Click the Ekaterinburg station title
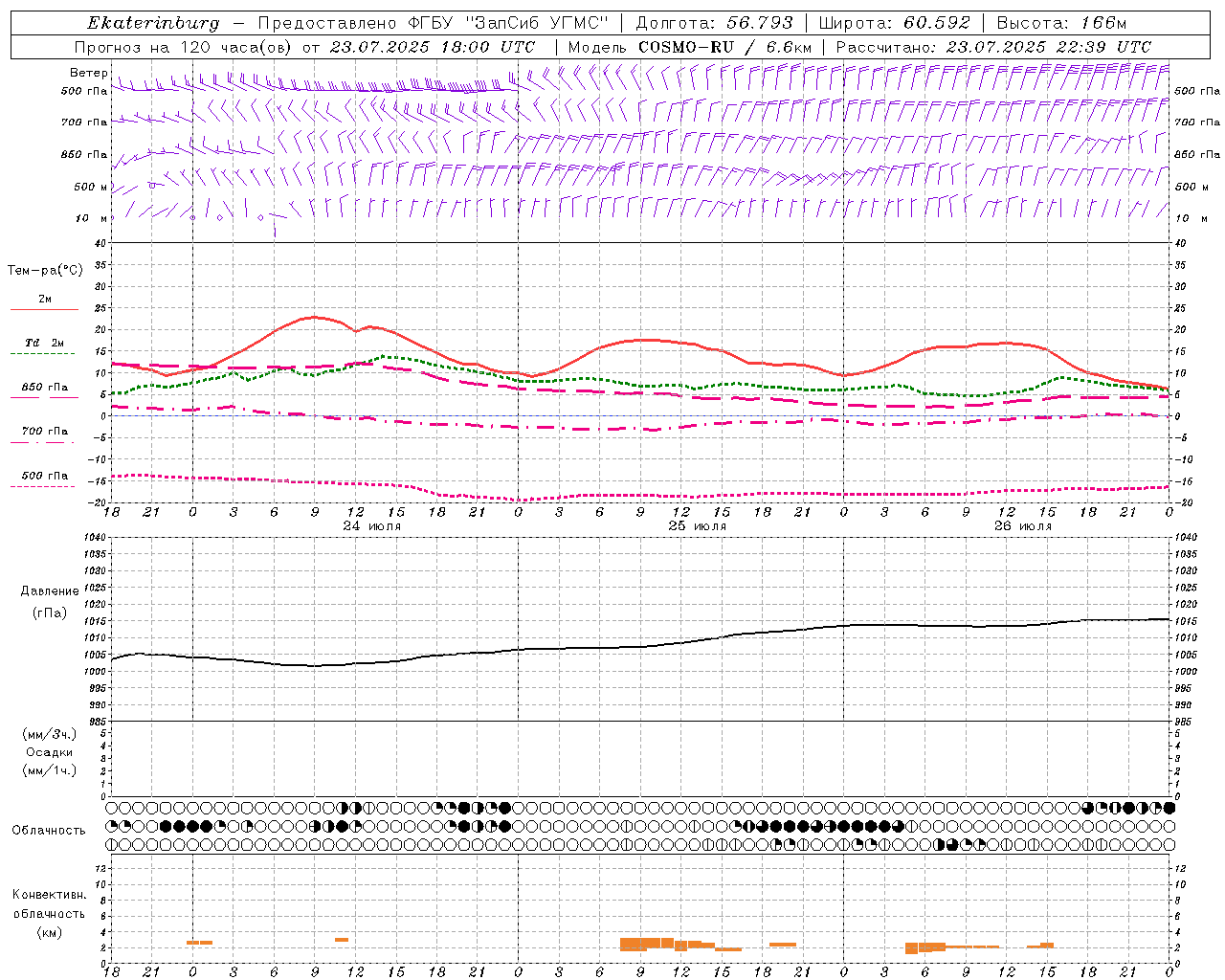This screenshot has height=980, width=1225. [x=153, y=23]
